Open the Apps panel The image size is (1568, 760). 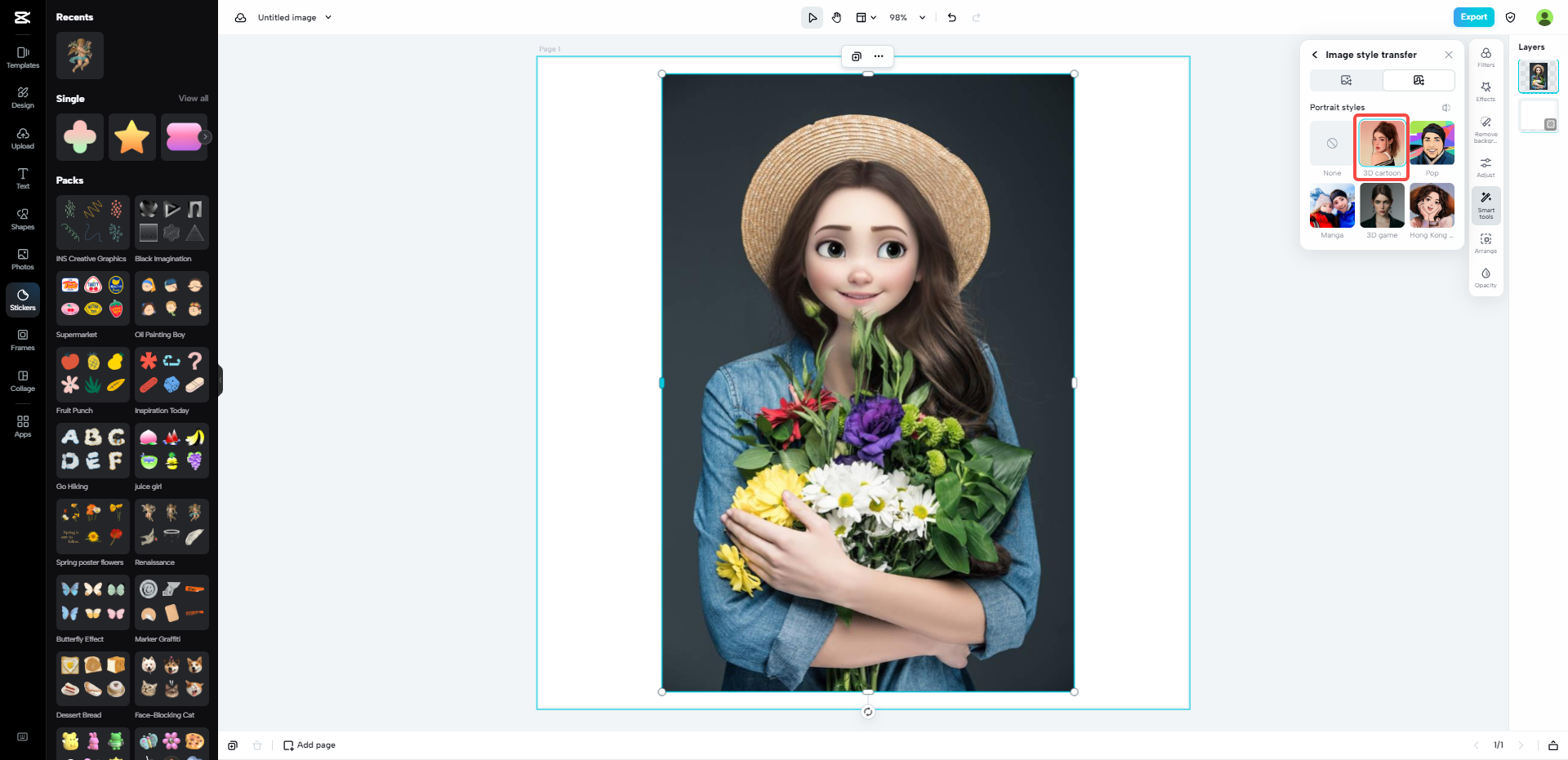click(x=23, y=426)
